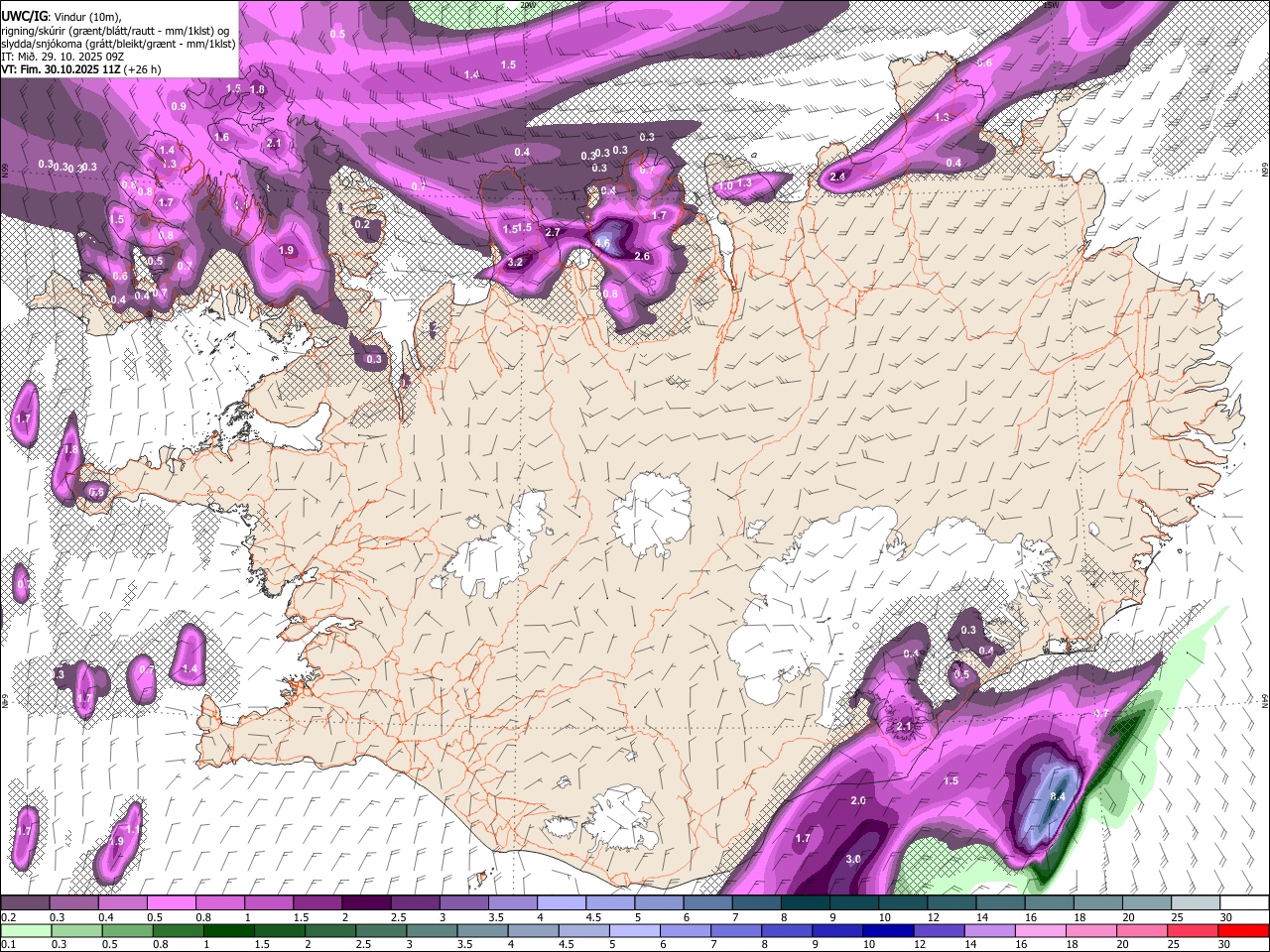Select dark green bottom-row swatch starting at 1

point(227,930)
